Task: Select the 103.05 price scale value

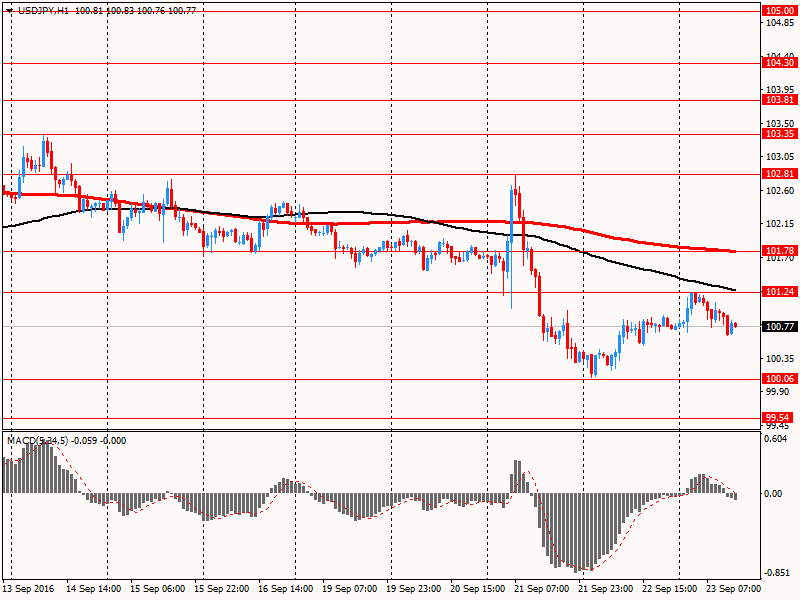Action: (x=780, y=157)
